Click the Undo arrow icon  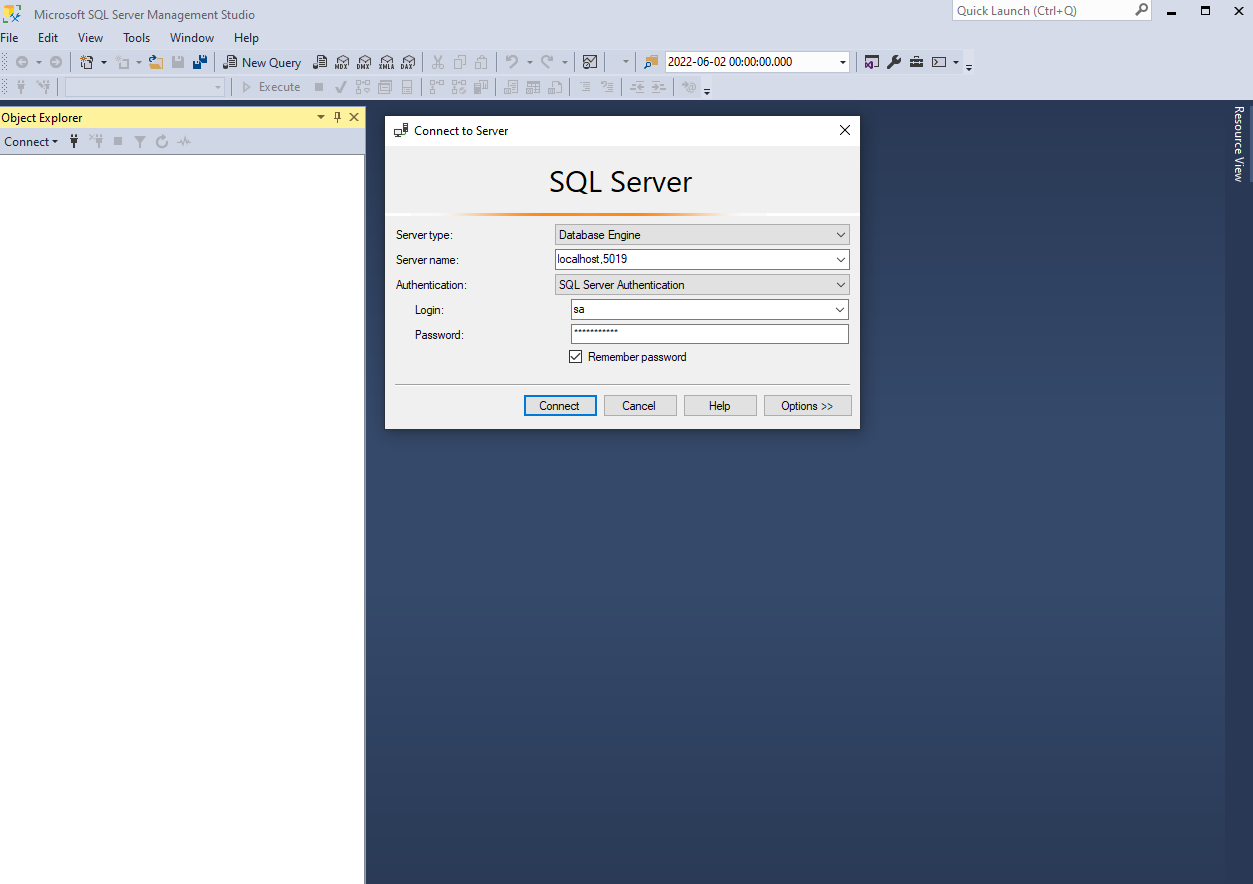coord(512,62)
